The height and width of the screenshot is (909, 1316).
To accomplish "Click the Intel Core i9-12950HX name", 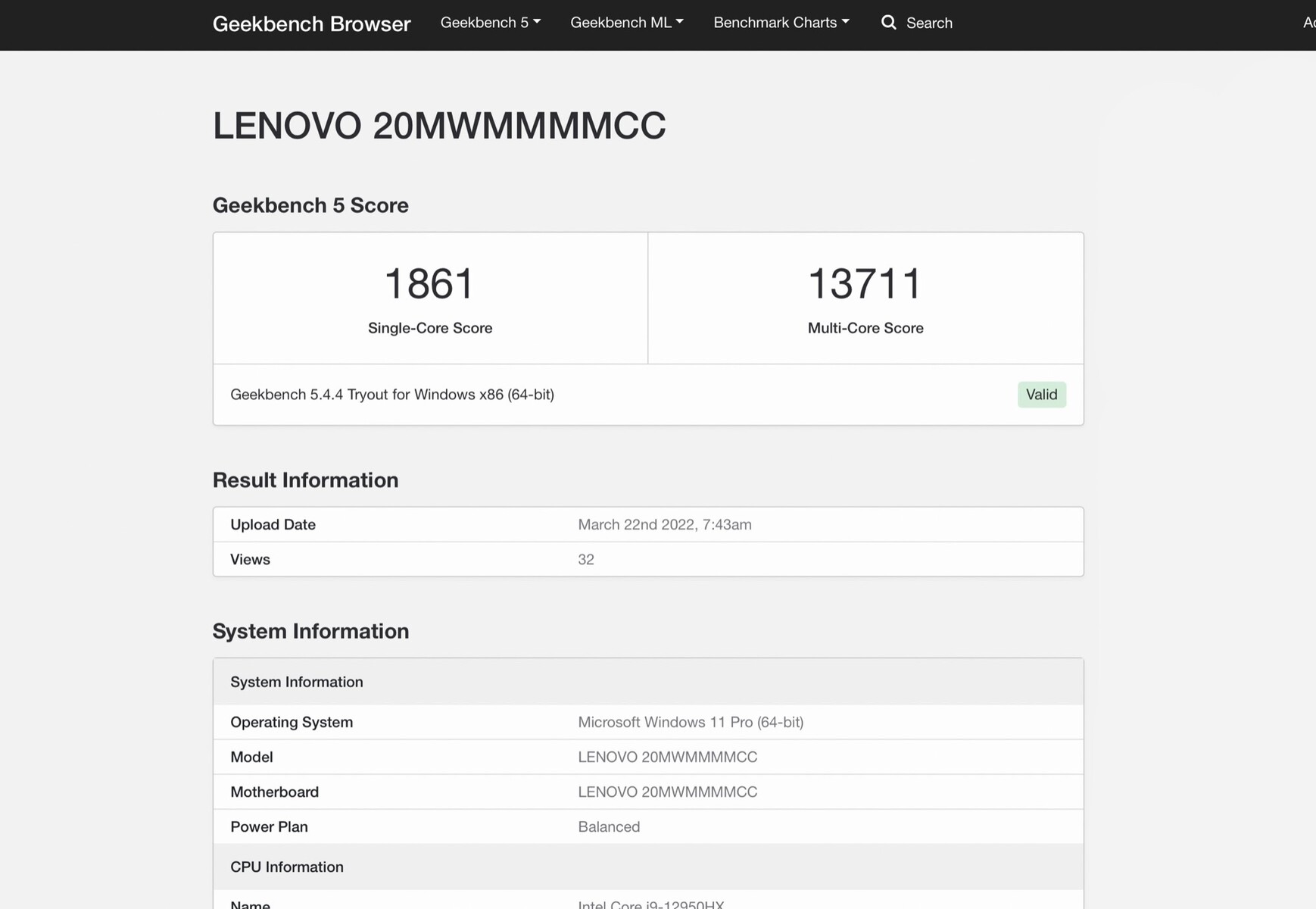I will pos(650,904).
